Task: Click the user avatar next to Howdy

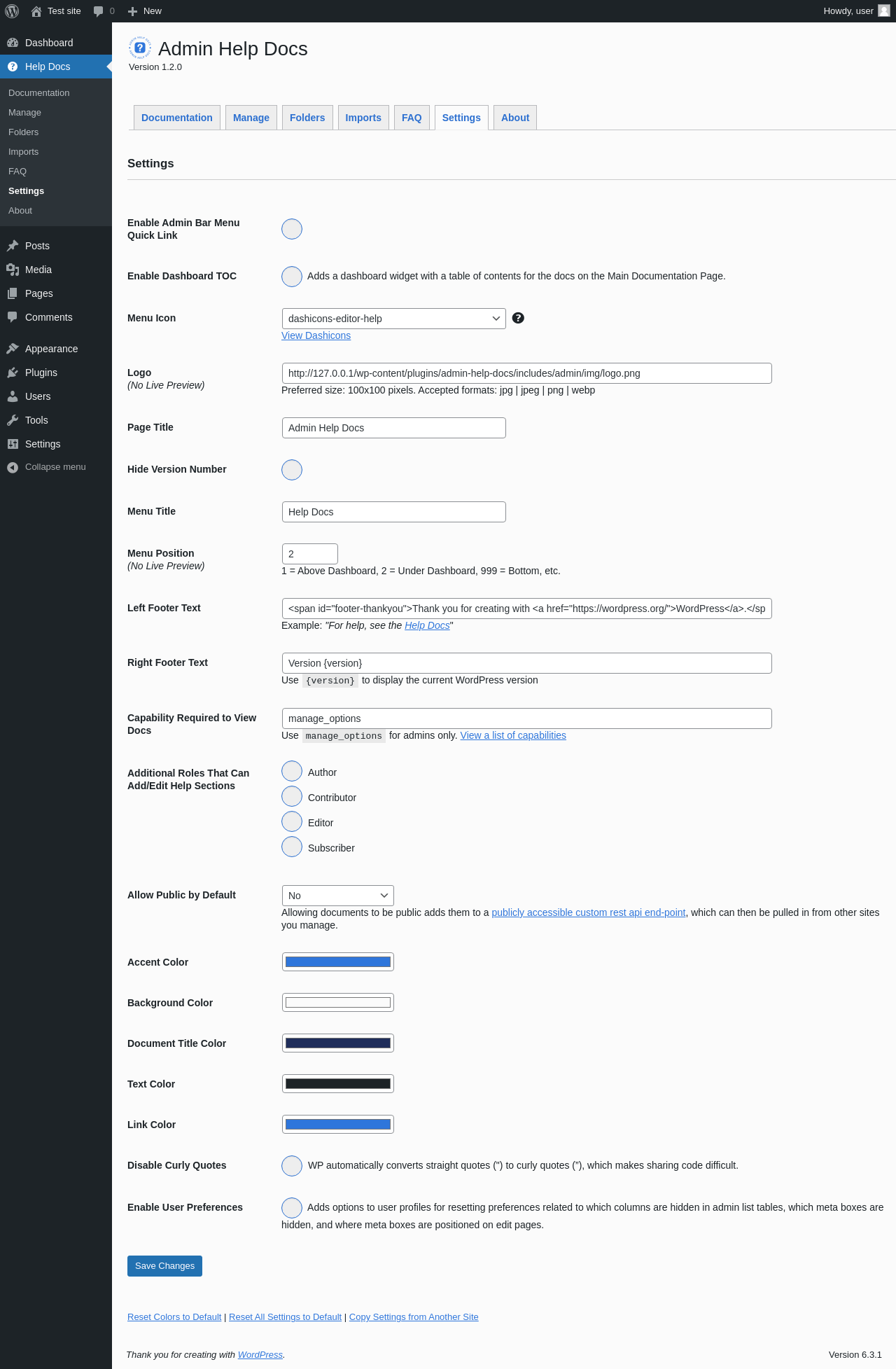Action: pos(884,11)
